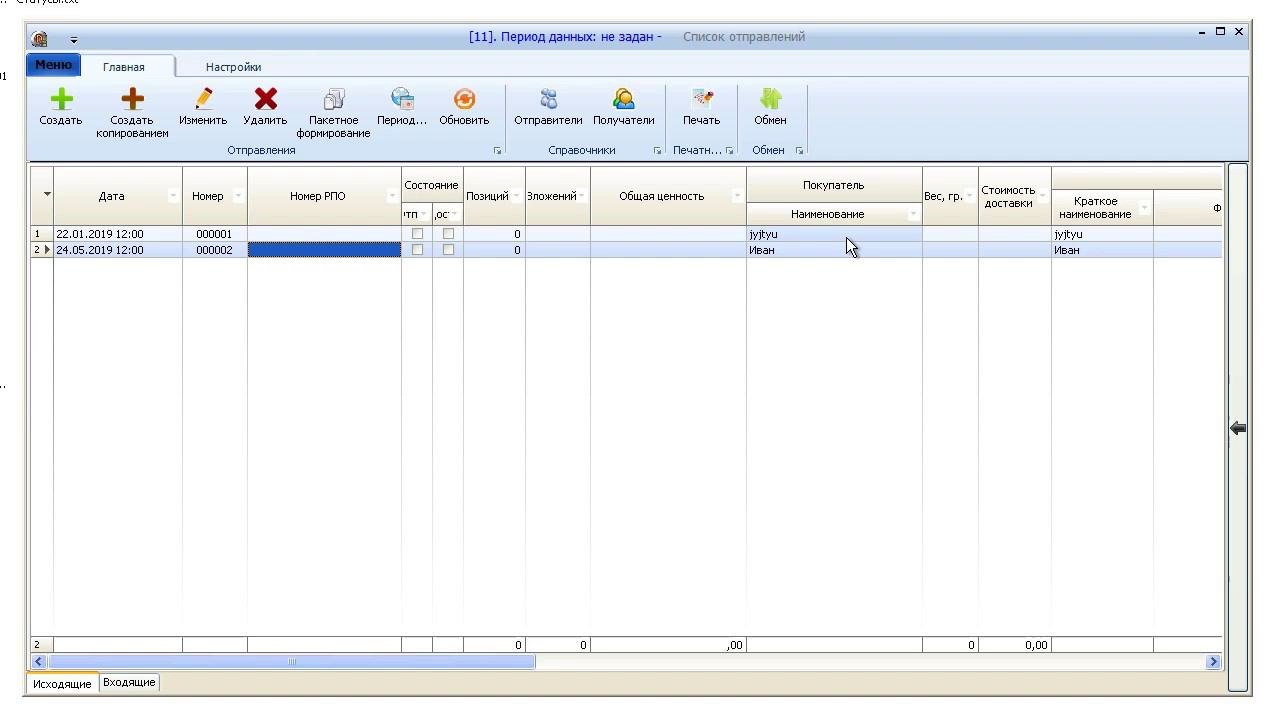Refresh list with Обновить icon

pos(464,99)
